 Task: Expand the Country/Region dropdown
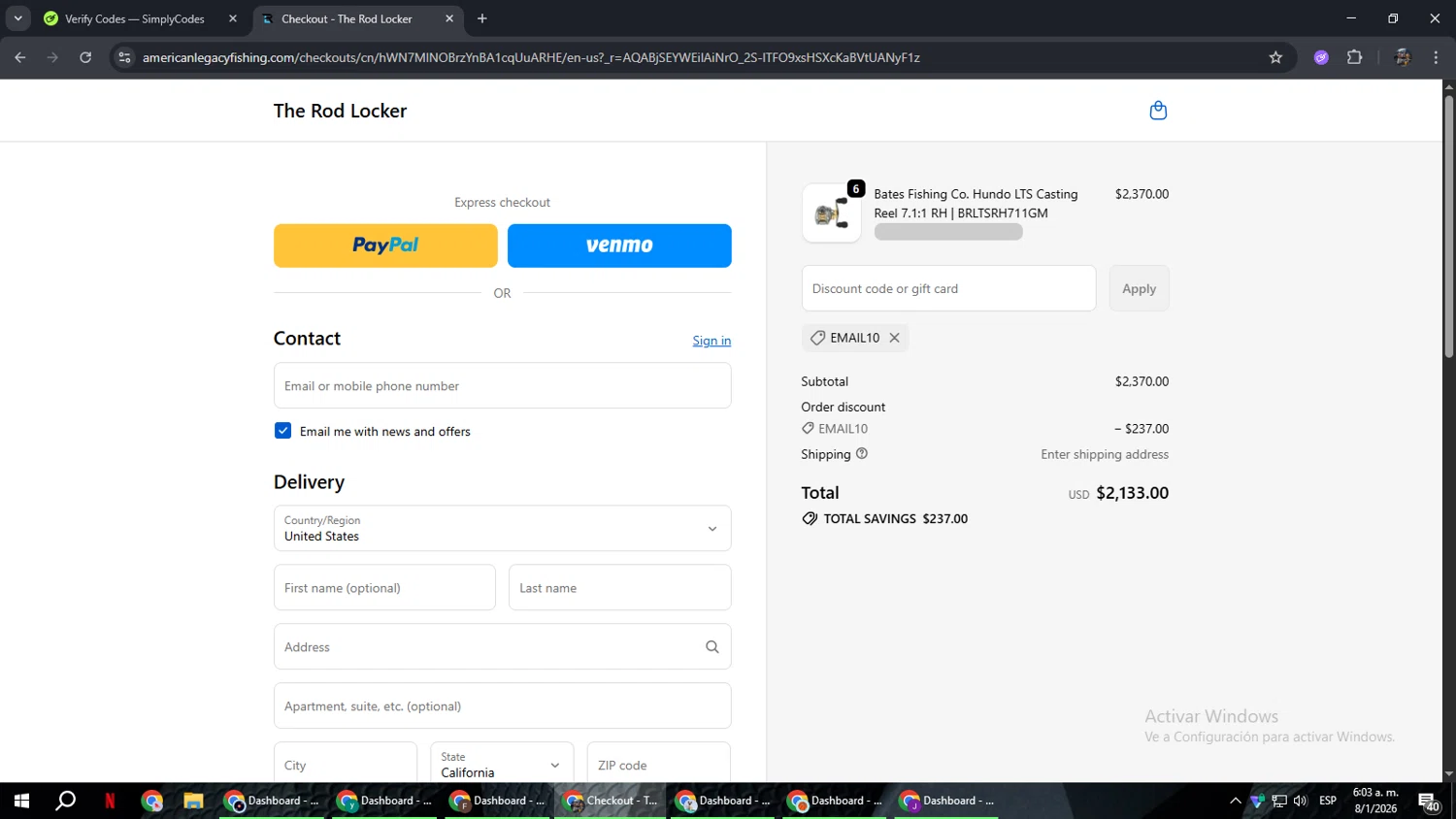click(502, 528)
